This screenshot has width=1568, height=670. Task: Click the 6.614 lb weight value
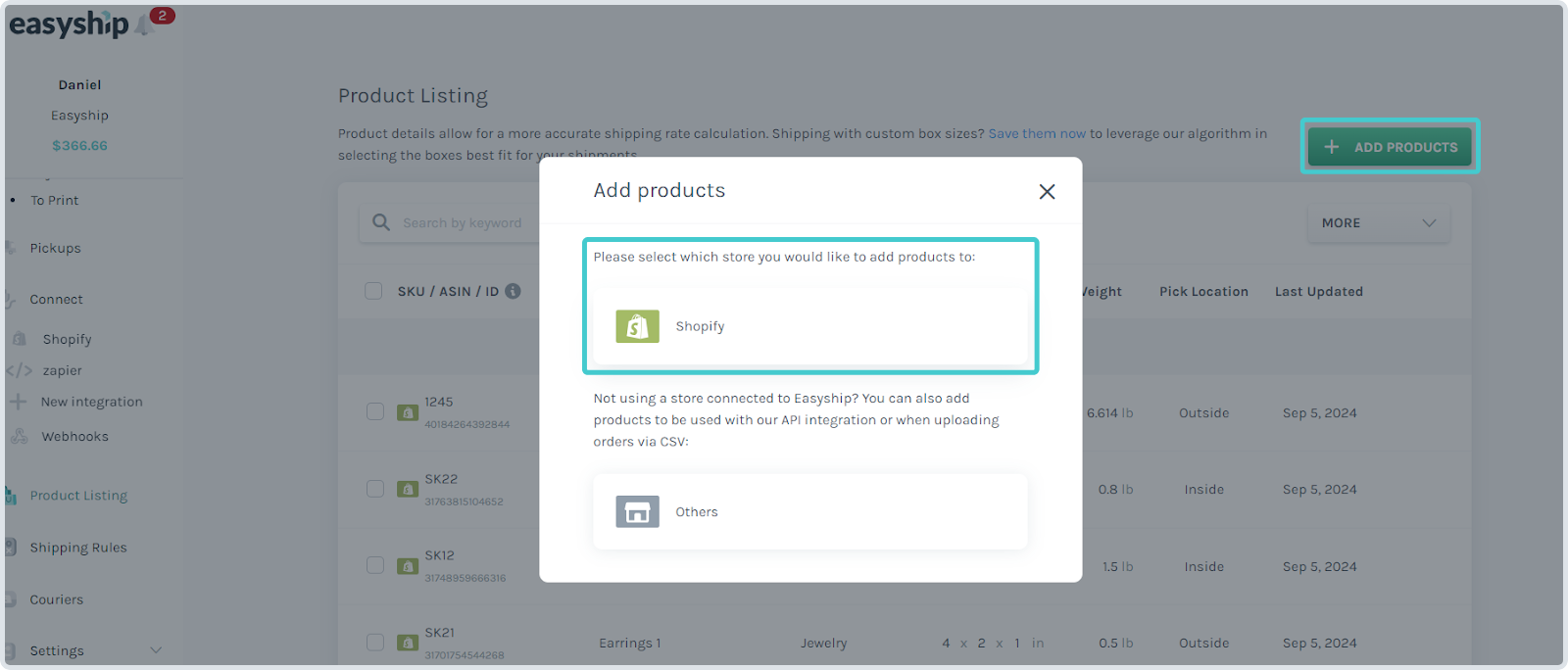[1109, 412]
